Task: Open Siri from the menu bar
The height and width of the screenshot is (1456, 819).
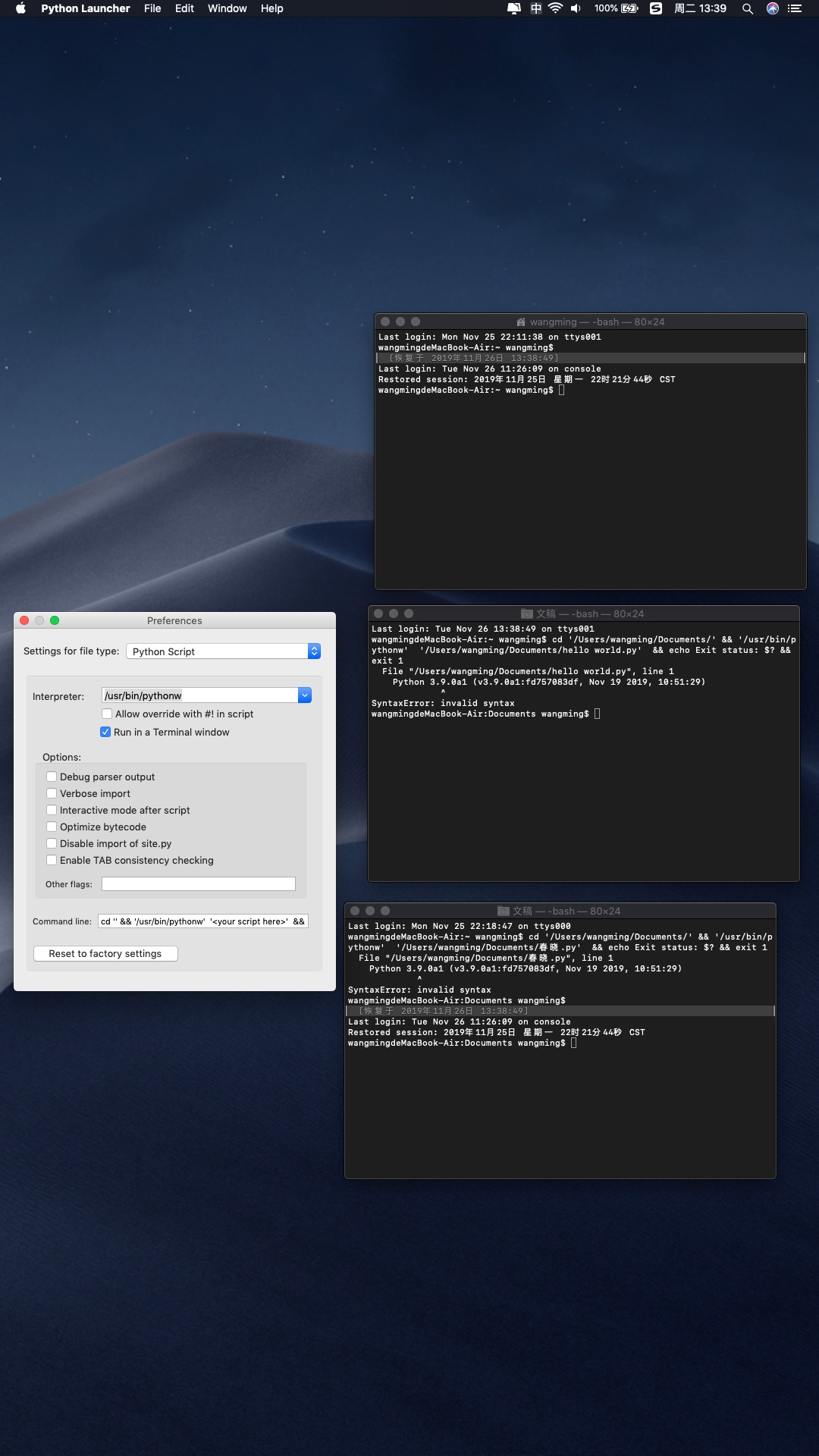Action: [x=773, y=8]
